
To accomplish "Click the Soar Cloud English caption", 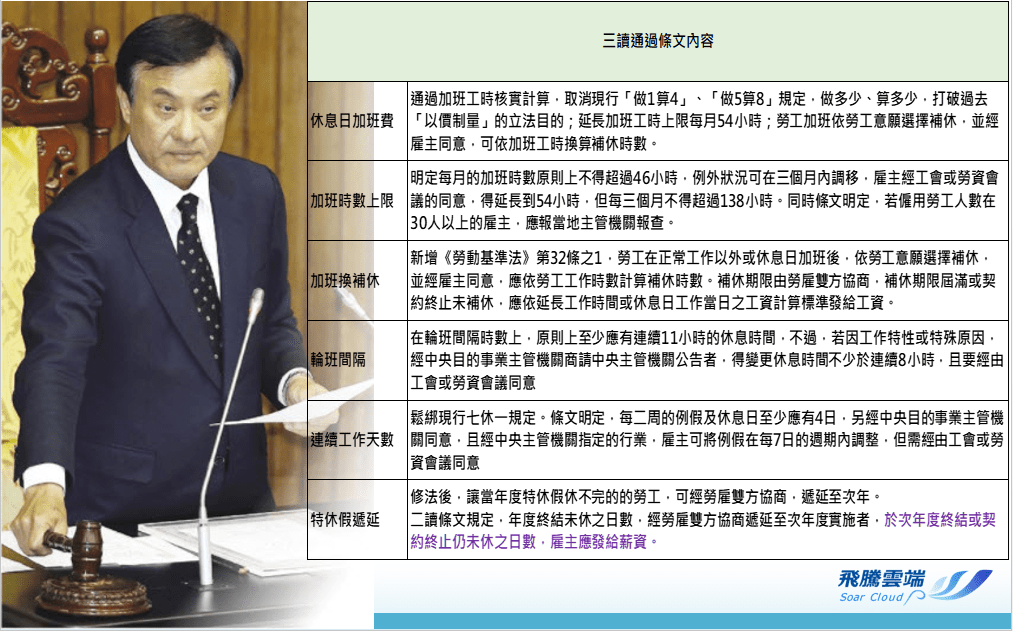I will pos(871,597).
